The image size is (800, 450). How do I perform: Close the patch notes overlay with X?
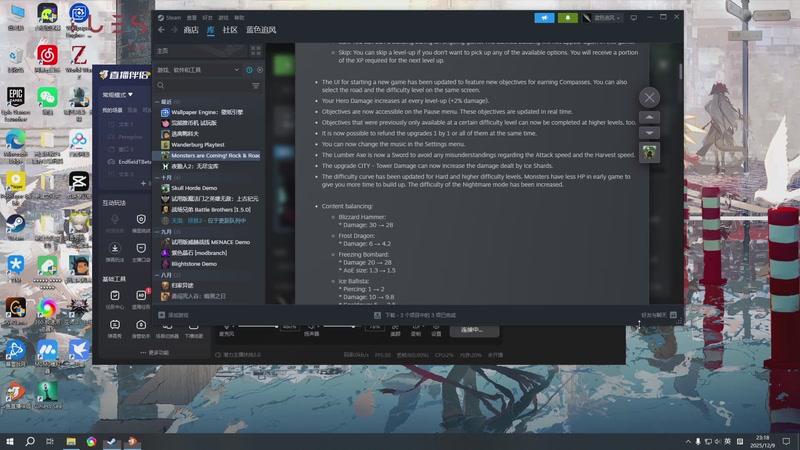click(649, 97)
